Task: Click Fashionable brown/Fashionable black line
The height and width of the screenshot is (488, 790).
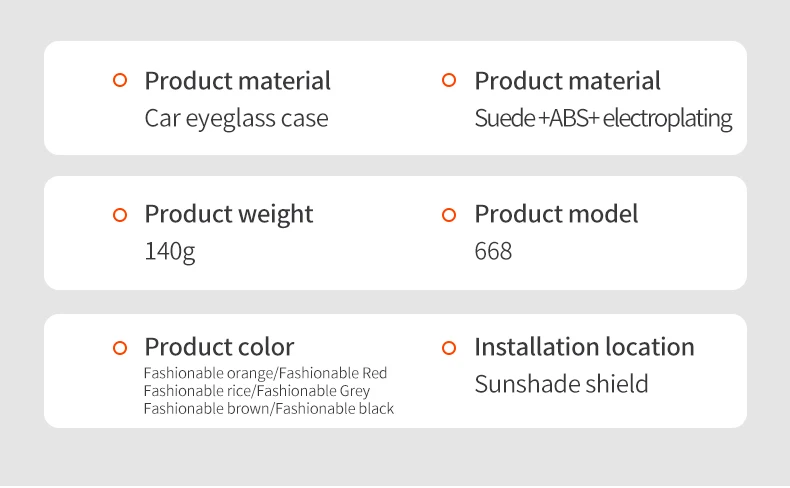Action: tap(269, 408)
